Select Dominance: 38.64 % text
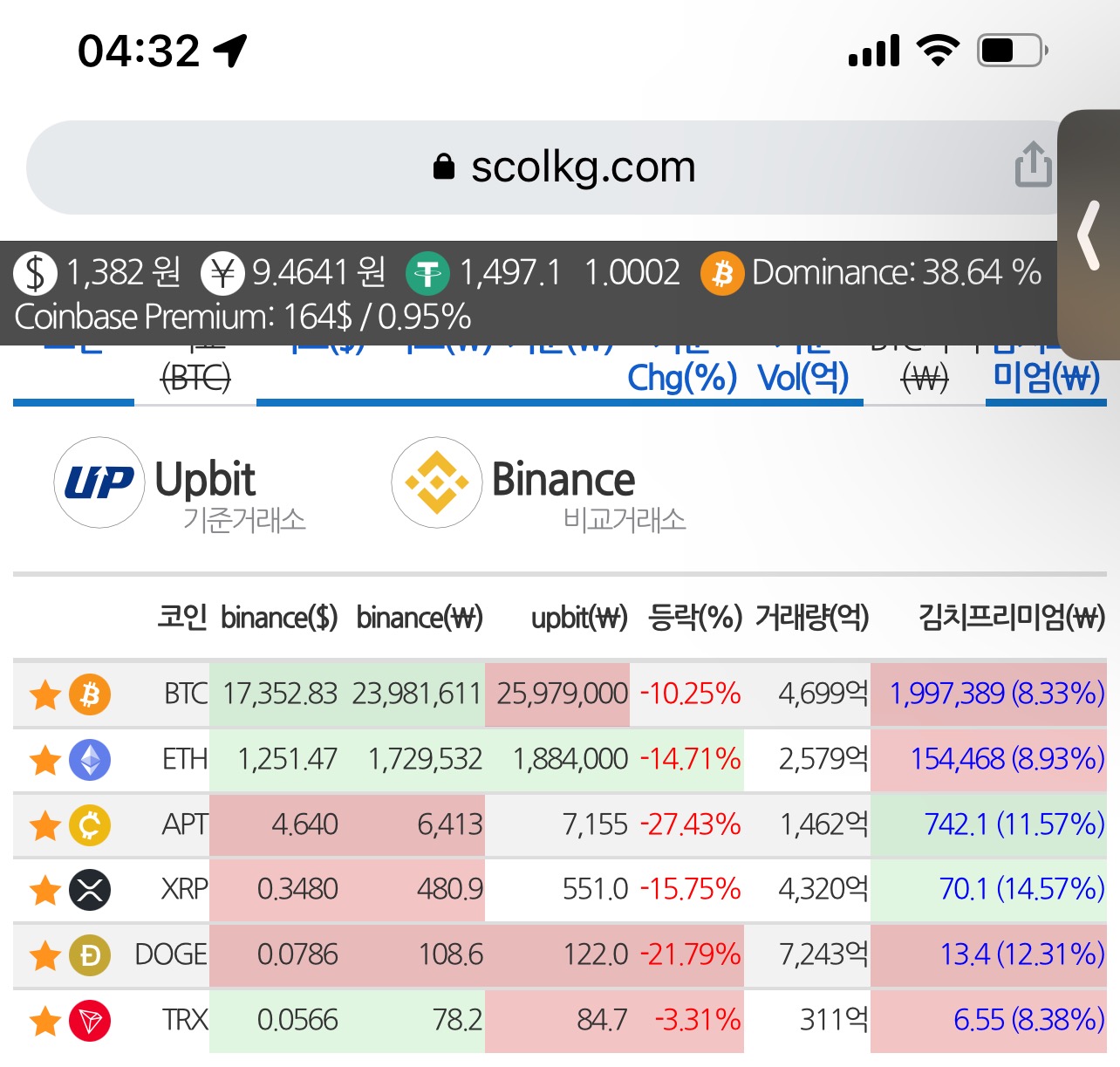 [897, 273]
